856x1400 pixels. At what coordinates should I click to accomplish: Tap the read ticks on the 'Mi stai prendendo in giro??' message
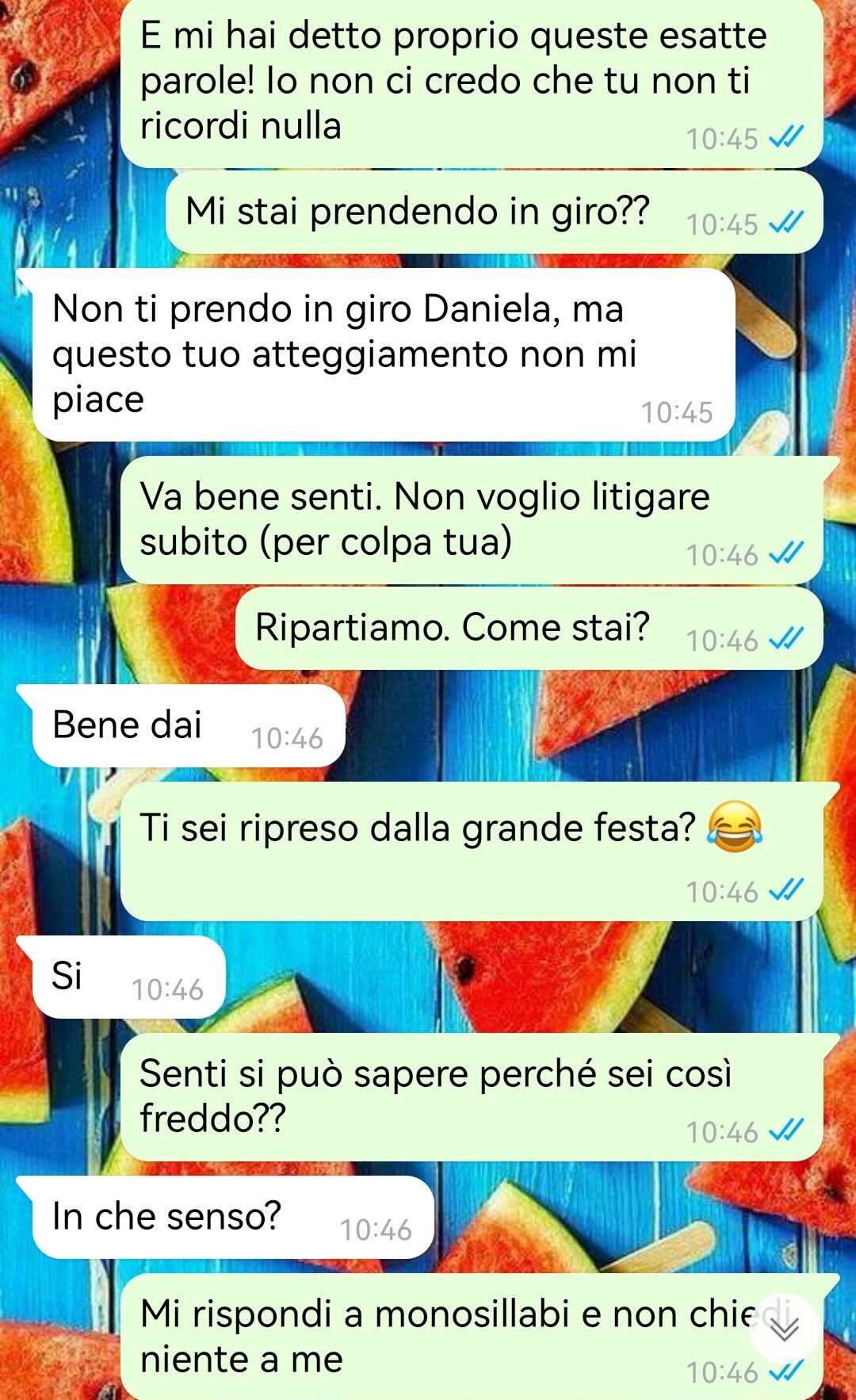pyautogui.click(x=787, y=223)
